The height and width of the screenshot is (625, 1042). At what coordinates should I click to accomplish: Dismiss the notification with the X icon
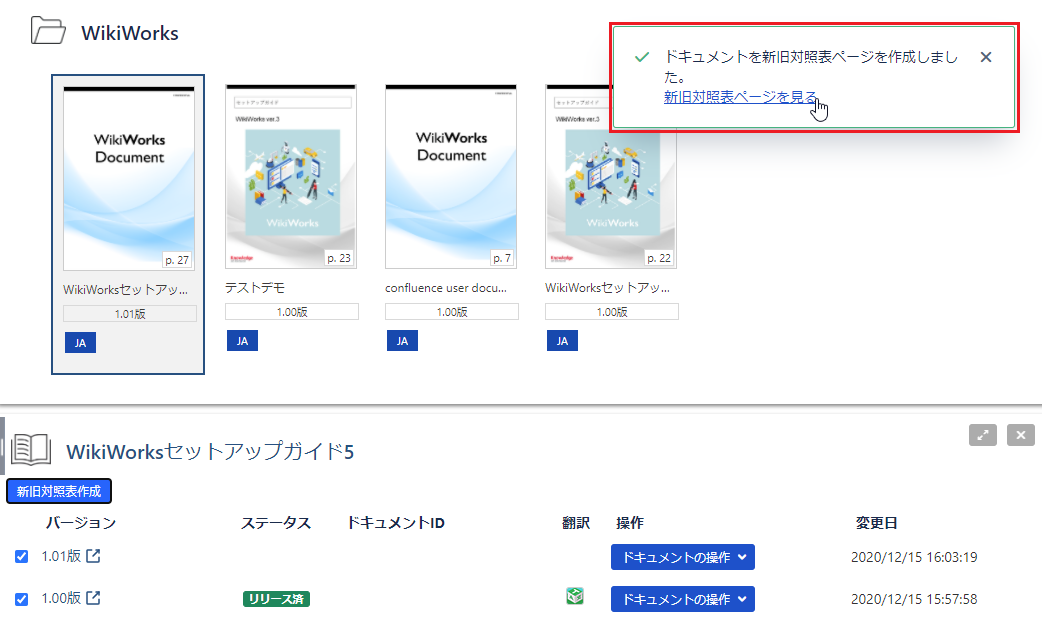[986, 57]
